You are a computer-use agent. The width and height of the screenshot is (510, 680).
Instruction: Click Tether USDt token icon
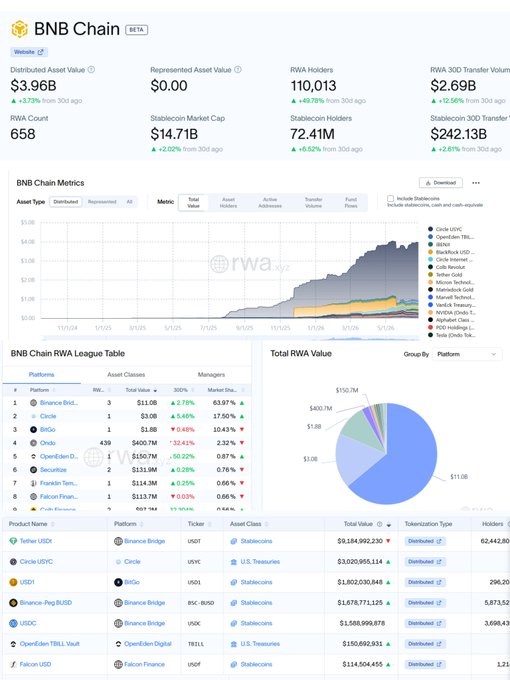point(13,541)
